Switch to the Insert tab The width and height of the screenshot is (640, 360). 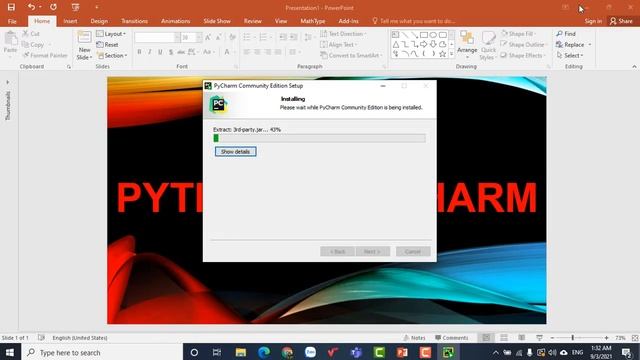pos(70,21)
